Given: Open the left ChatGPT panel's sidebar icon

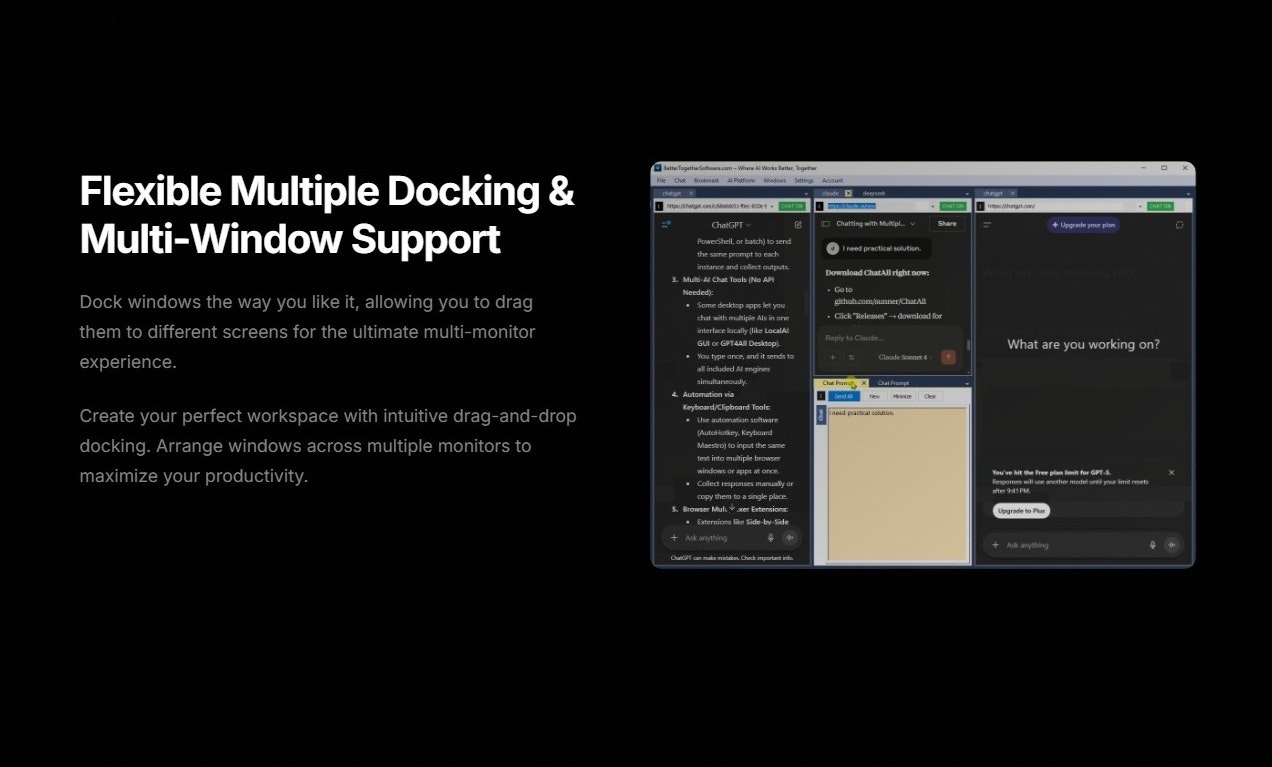Looking at the screenshot, I should coord(667,224).
